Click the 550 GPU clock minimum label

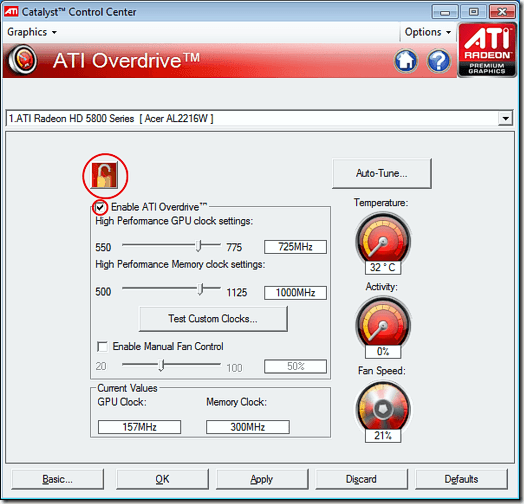tap(103, 247)
